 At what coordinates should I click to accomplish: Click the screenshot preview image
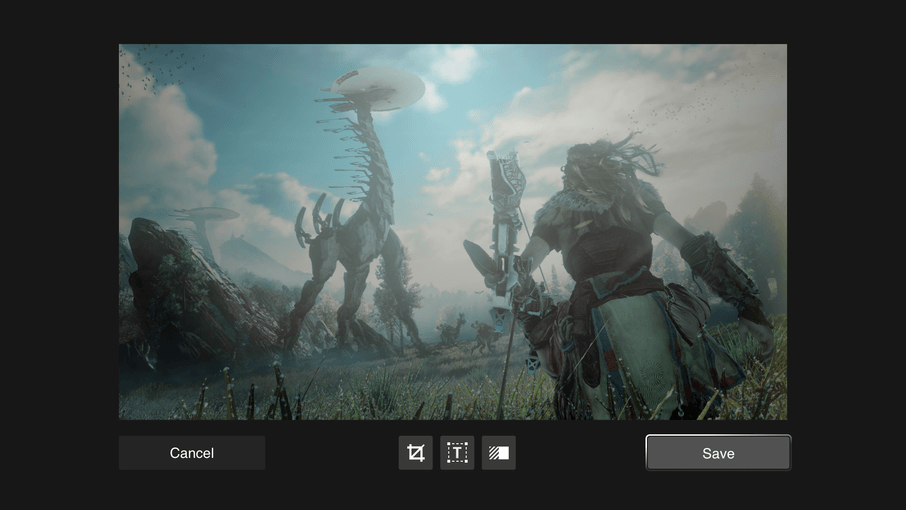pos(453,232)
